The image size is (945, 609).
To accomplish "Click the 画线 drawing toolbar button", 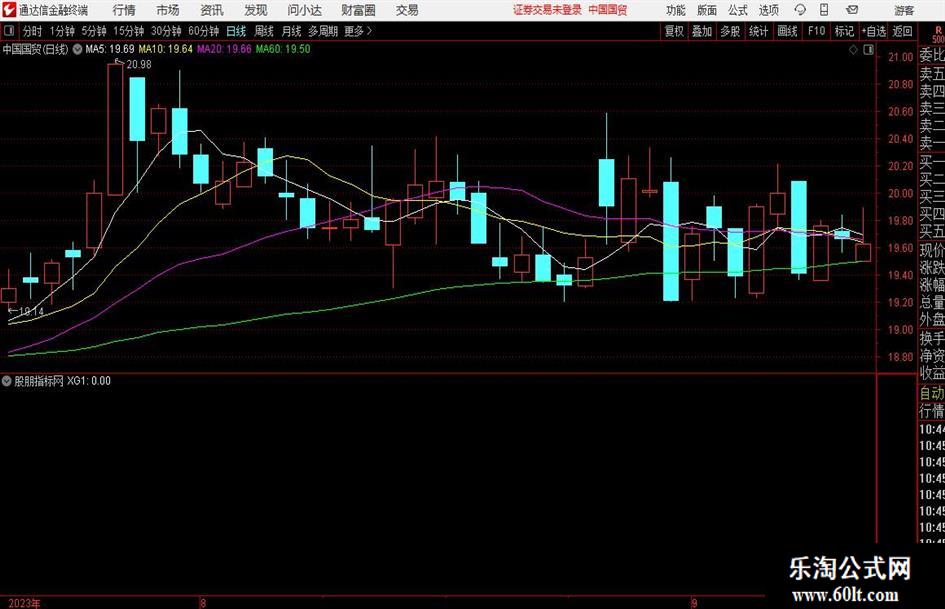I will pos(787,31).
